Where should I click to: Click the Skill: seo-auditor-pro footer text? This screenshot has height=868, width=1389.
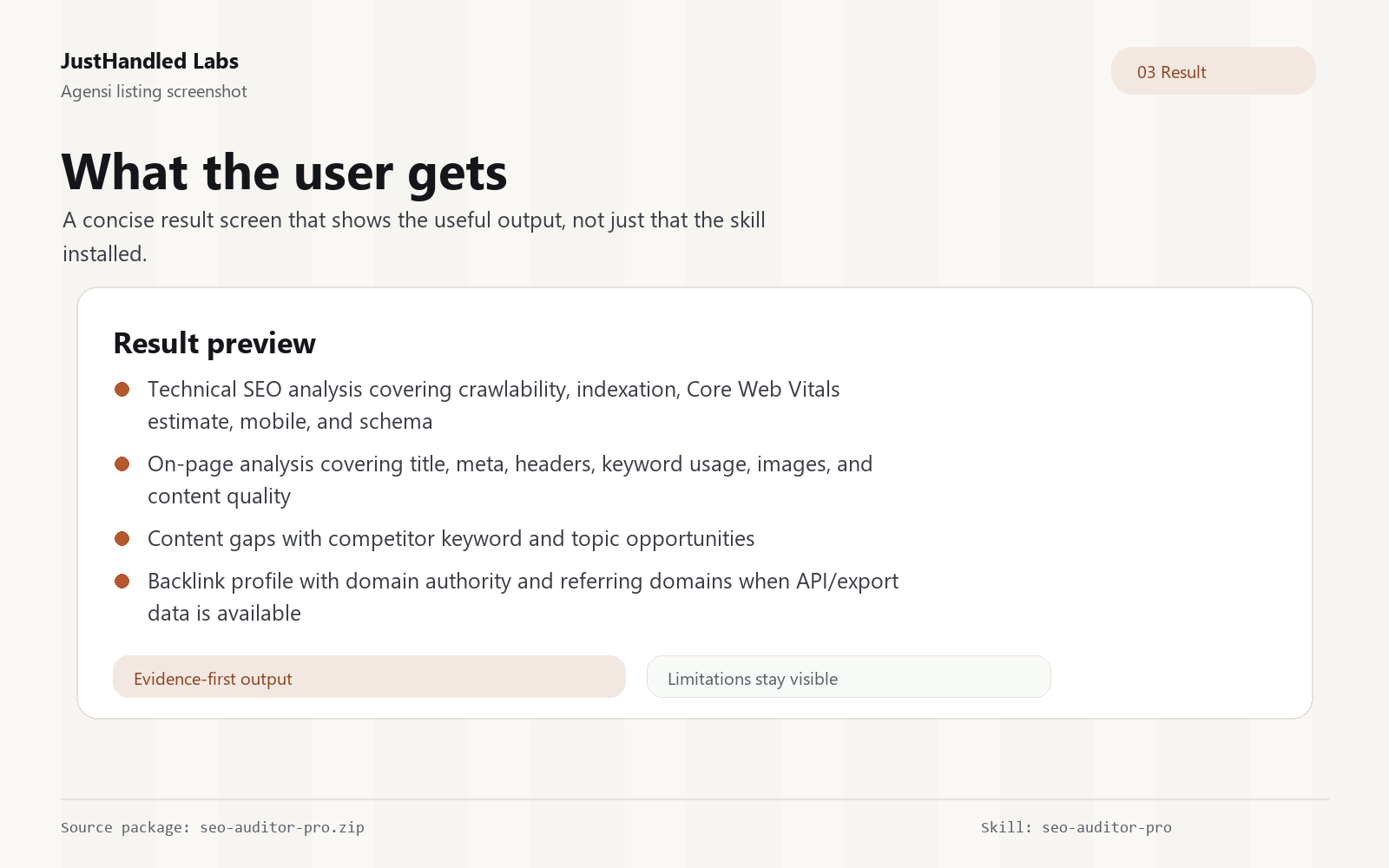pyautogui.click(x=1076, y=827)
